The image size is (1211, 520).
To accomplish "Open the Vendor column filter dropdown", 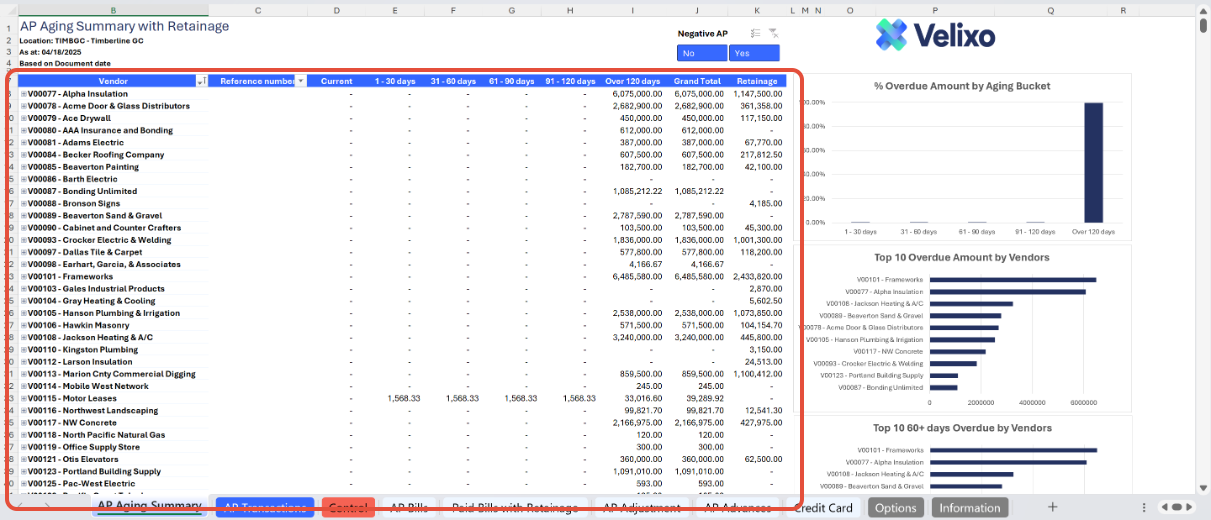I will (202, 81).
